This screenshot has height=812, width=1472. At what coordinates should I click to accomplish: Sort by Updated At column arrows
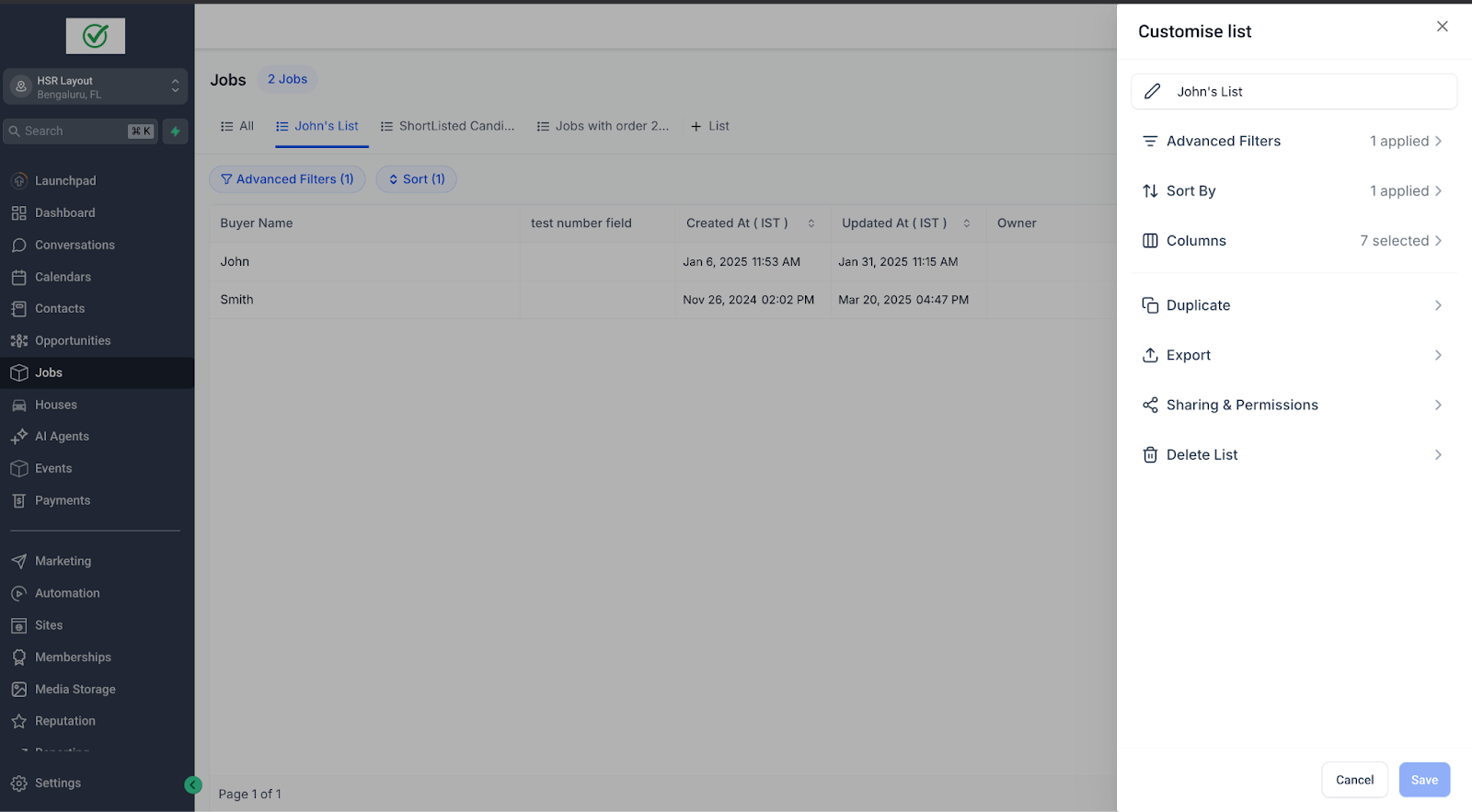pyautogui.click(x=967, y=223)
